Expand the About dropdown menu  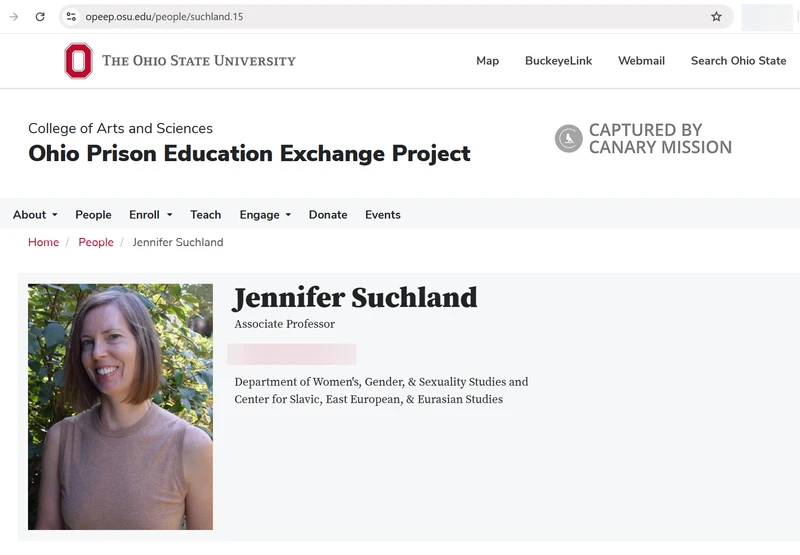[x=35, y=215]
